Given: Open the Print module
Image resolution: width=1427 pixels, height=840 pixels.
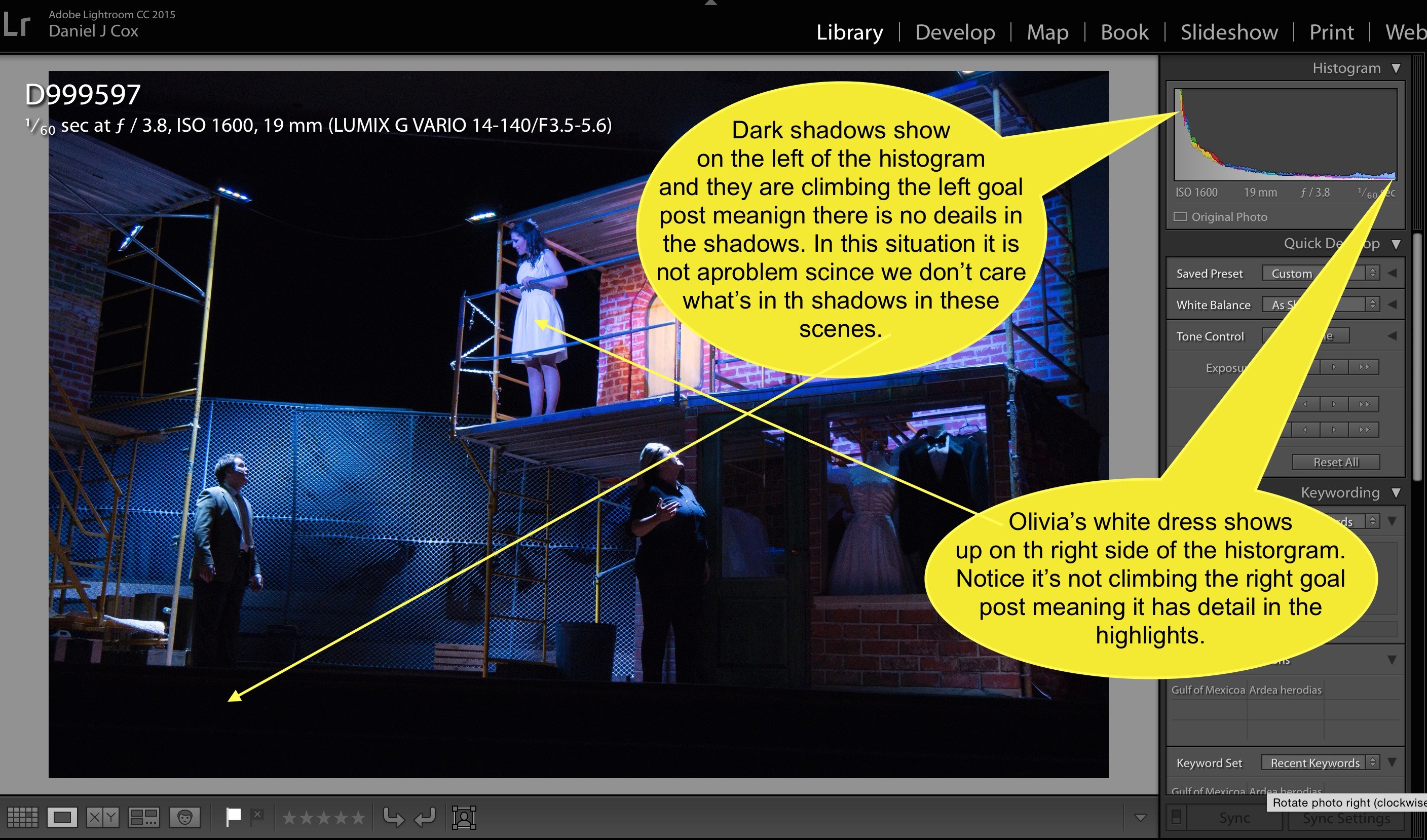Looking at the screenshot, I should point(1331,32).
